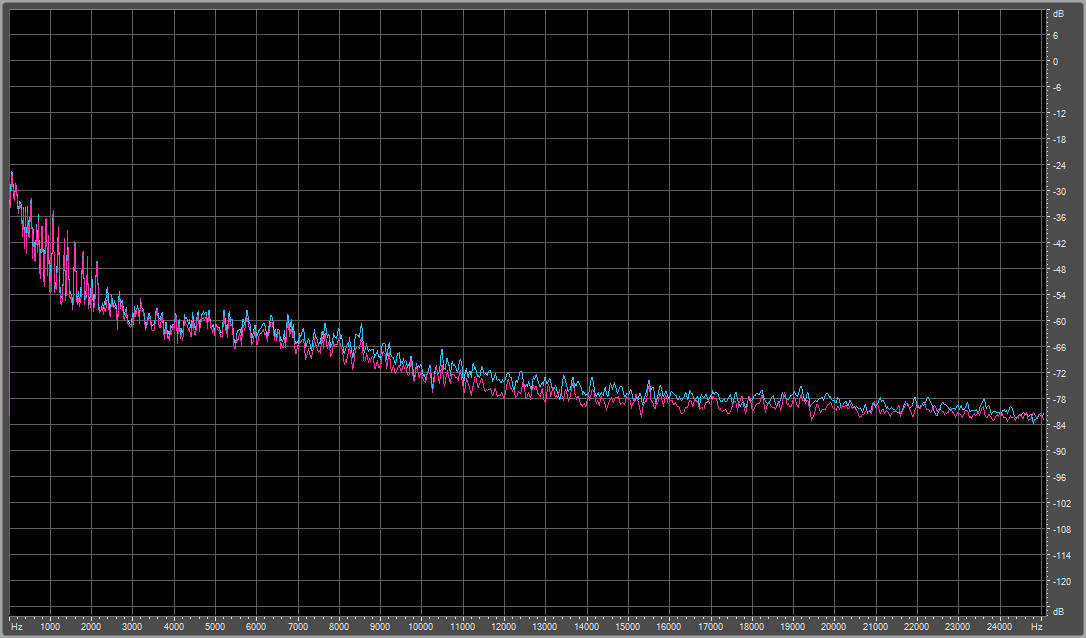Click the 14000 Hz frequency axis label
The height and width of the screenshot is (638, 1086).
coord(587,626)
